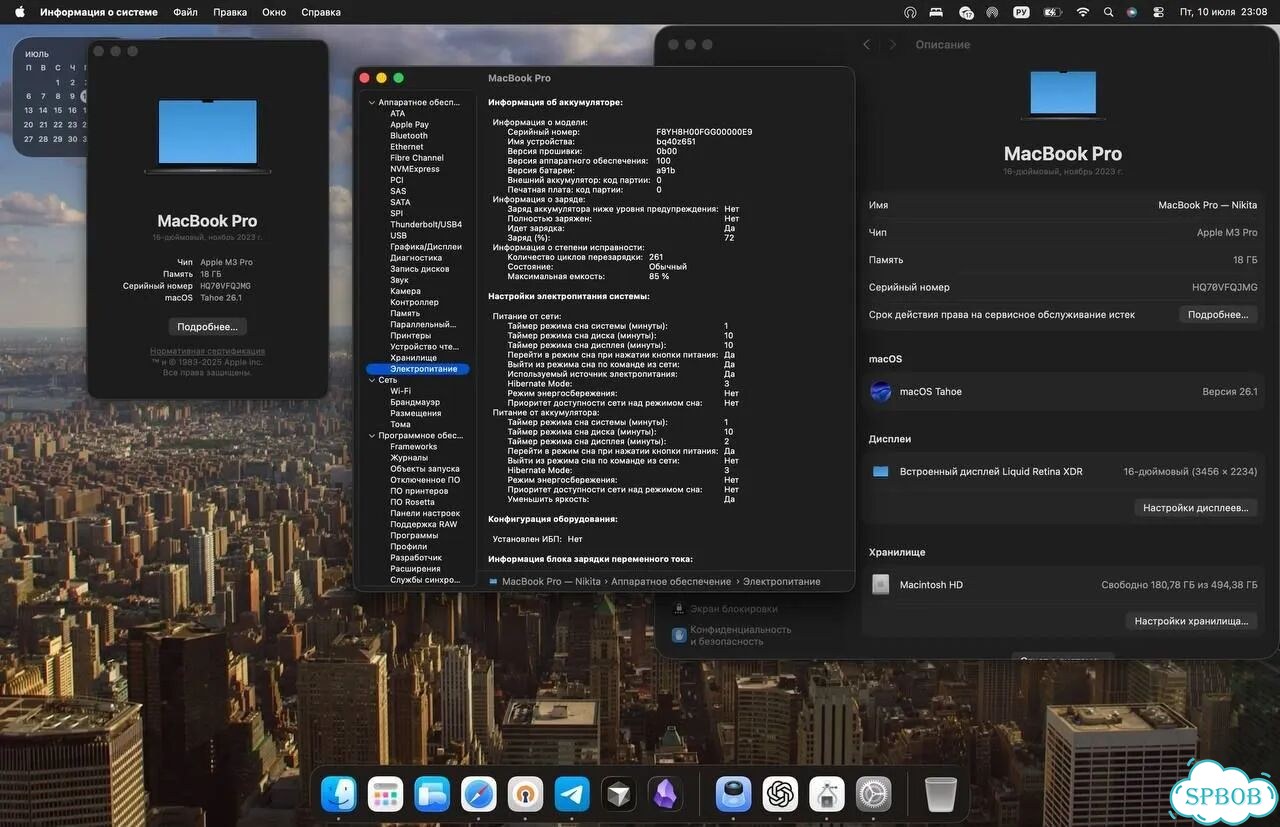
Task: Collapse the Аппаратное обеспечение tree section
Action: tap(372, 102)
